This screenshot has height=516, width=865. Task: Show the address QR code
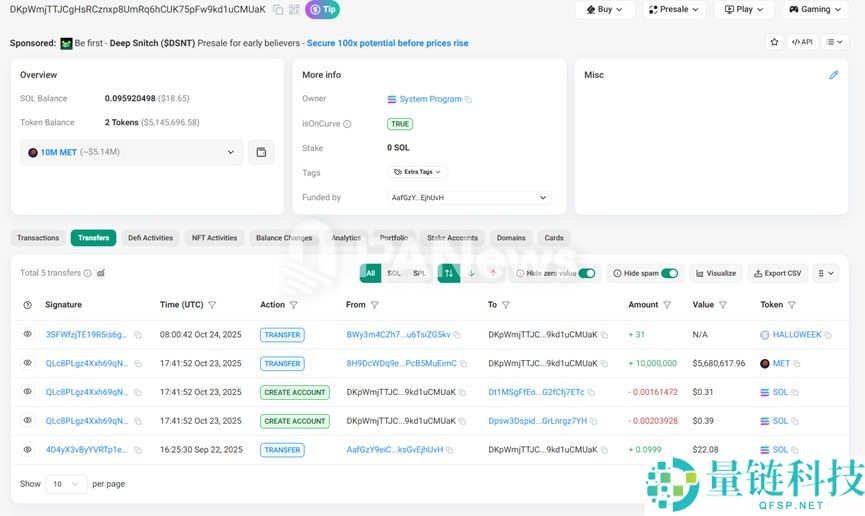[x=294, y=9]
